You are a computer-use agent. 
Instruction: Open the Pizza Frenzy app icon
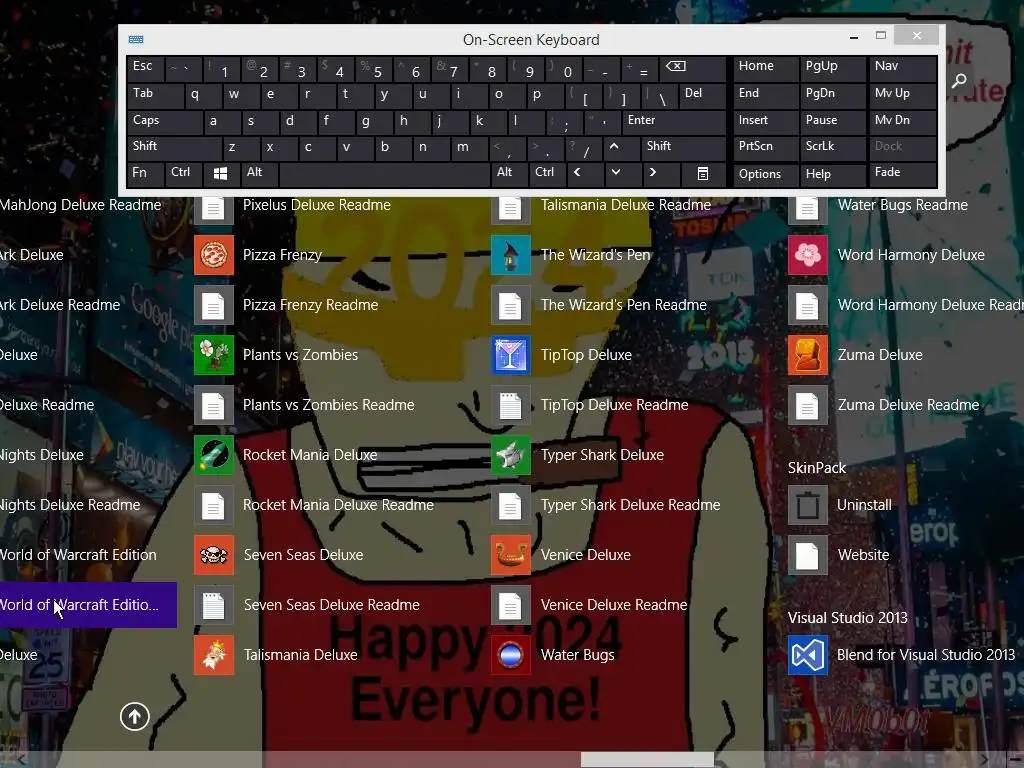pos(214,255)
